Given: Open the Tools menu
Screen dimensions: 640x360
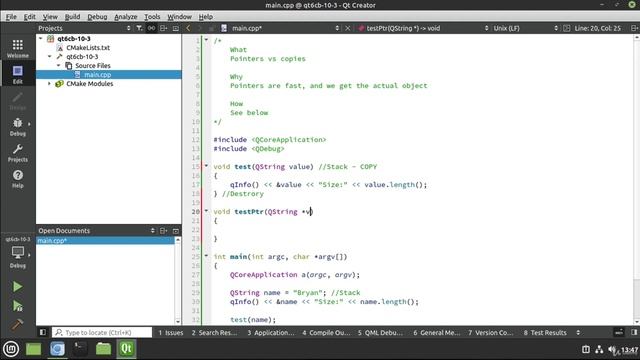Looking at the screenshot, I should (152, 17).
